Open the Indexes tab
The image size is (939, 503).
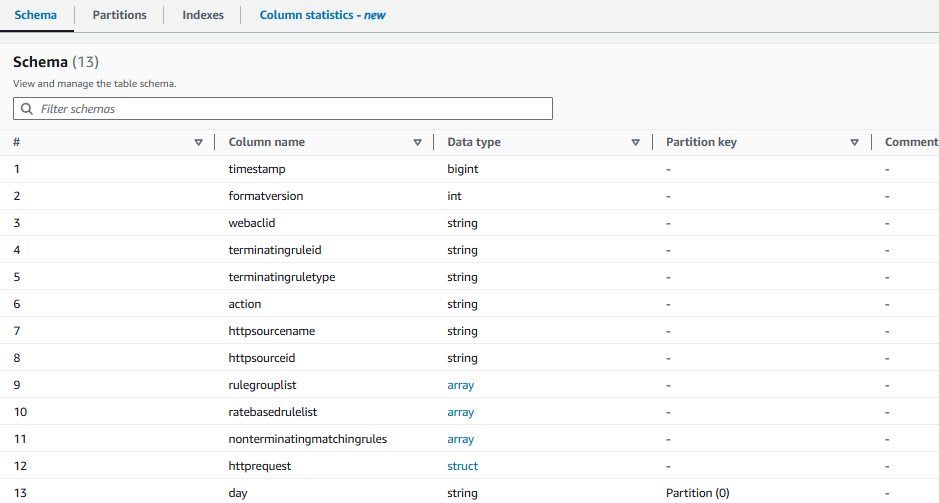click(x=203, y=15)
